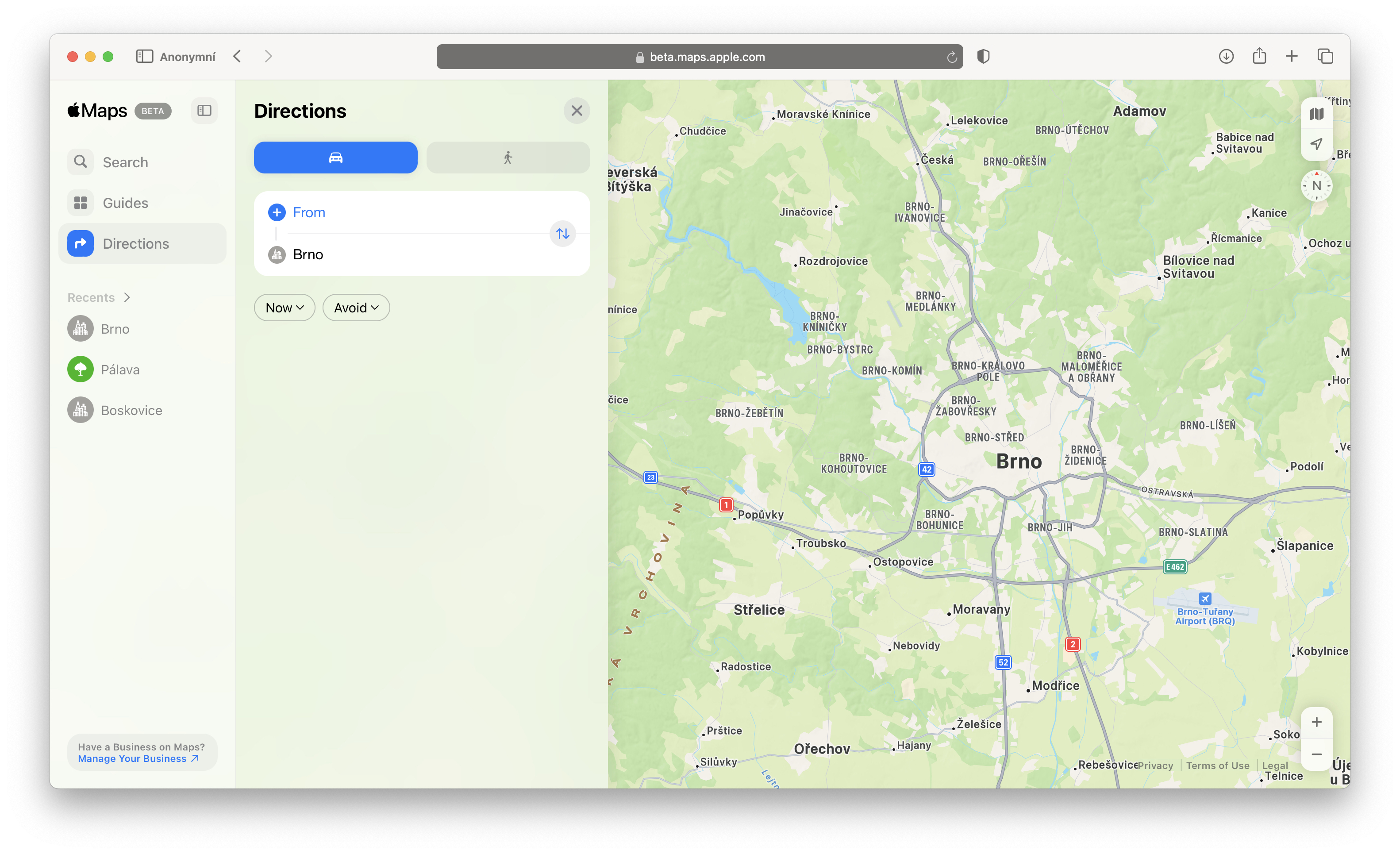Viewport: 1400px width, 854px height.
Task: Click the swap From/To arrows icon
Action: [562, 234]
